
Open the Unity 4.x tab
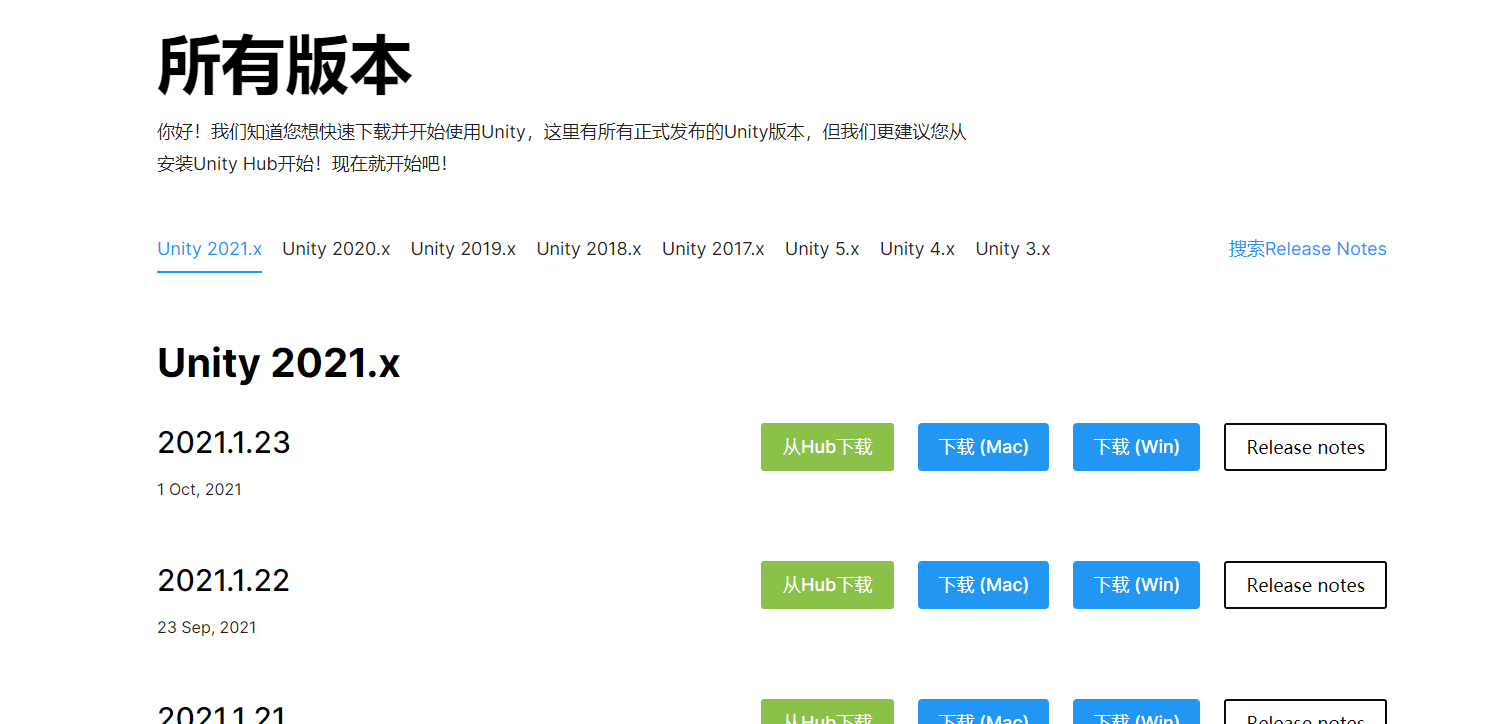coord(917,249)
